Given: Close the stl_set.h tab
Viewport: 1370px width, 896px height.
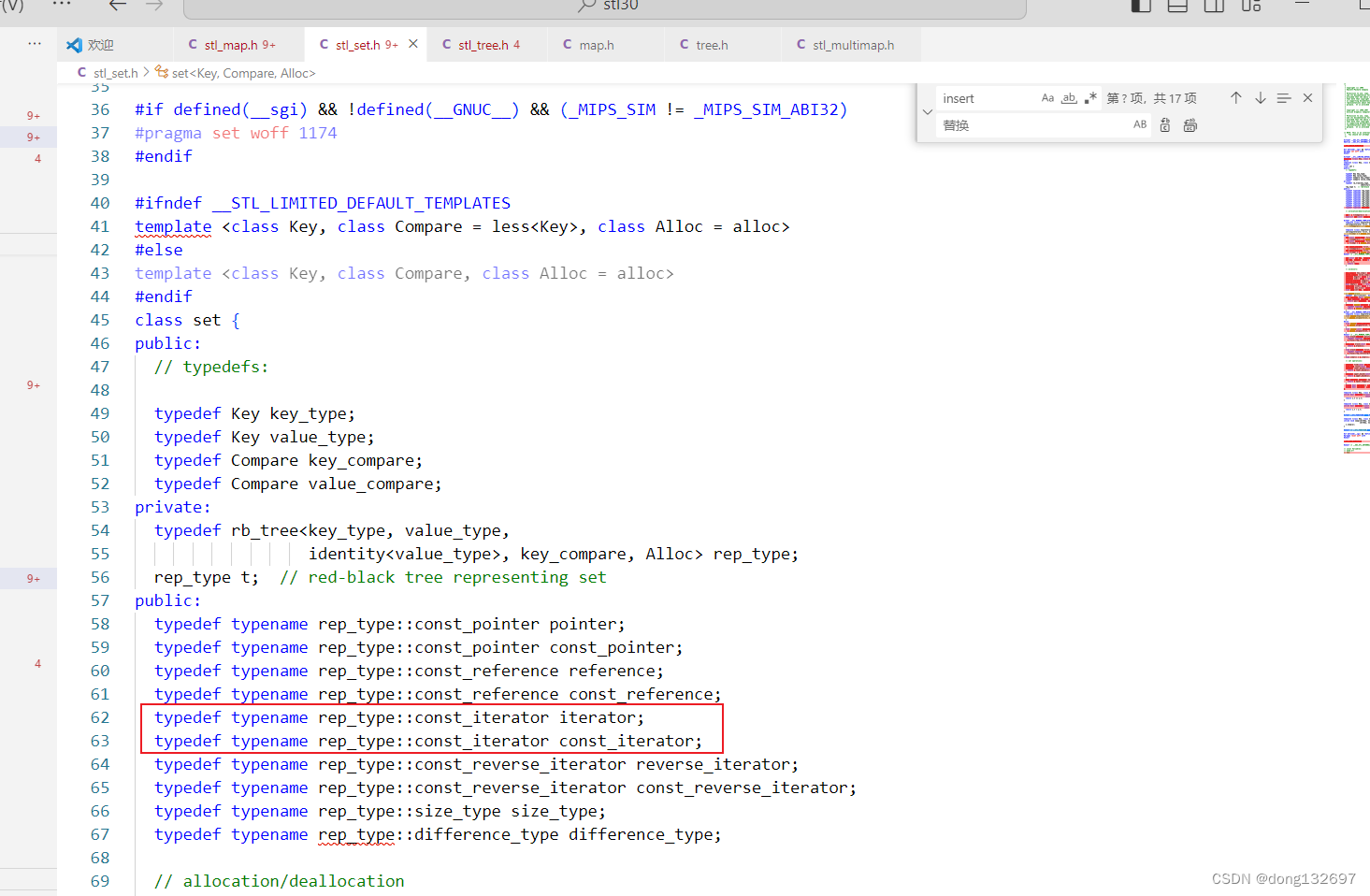Looking at the screenshot, I should 413,44.
